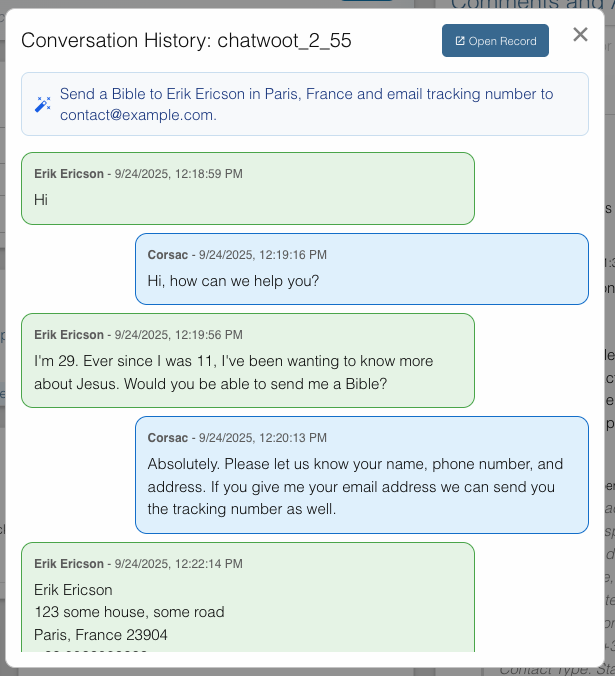This screenshot has height=676, width=615.
Task: Click the magic wand icon beside summary
Action: tap(43, 104)
